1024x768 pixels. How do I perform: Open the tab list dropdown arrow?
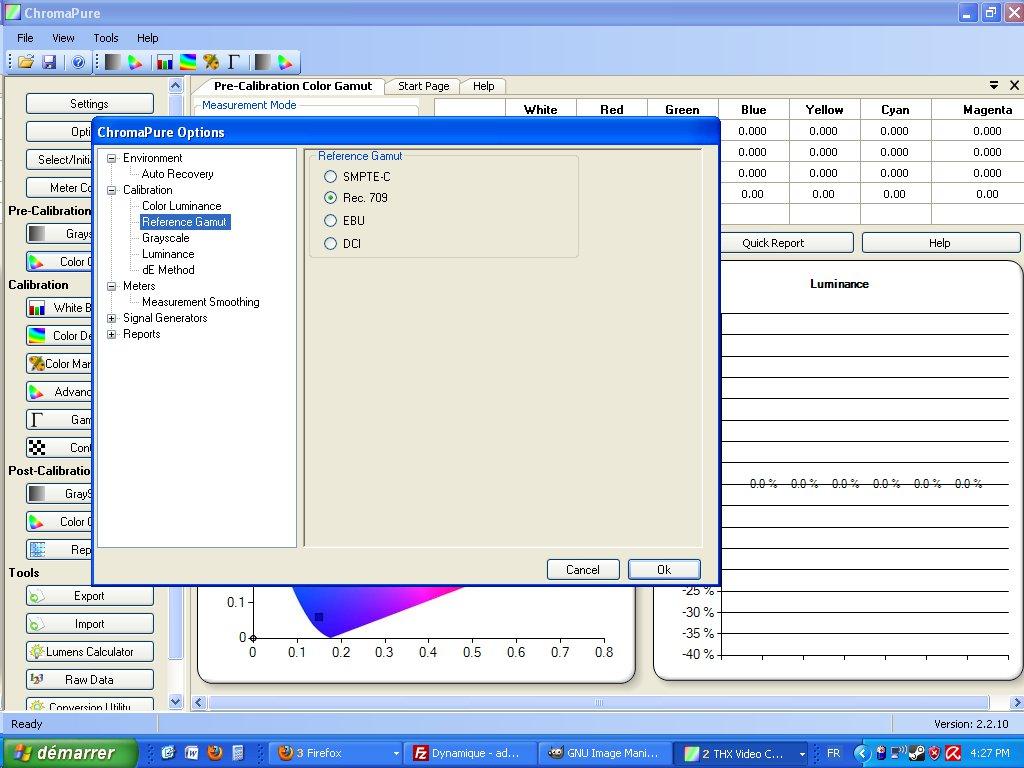(x=994, y=86)
